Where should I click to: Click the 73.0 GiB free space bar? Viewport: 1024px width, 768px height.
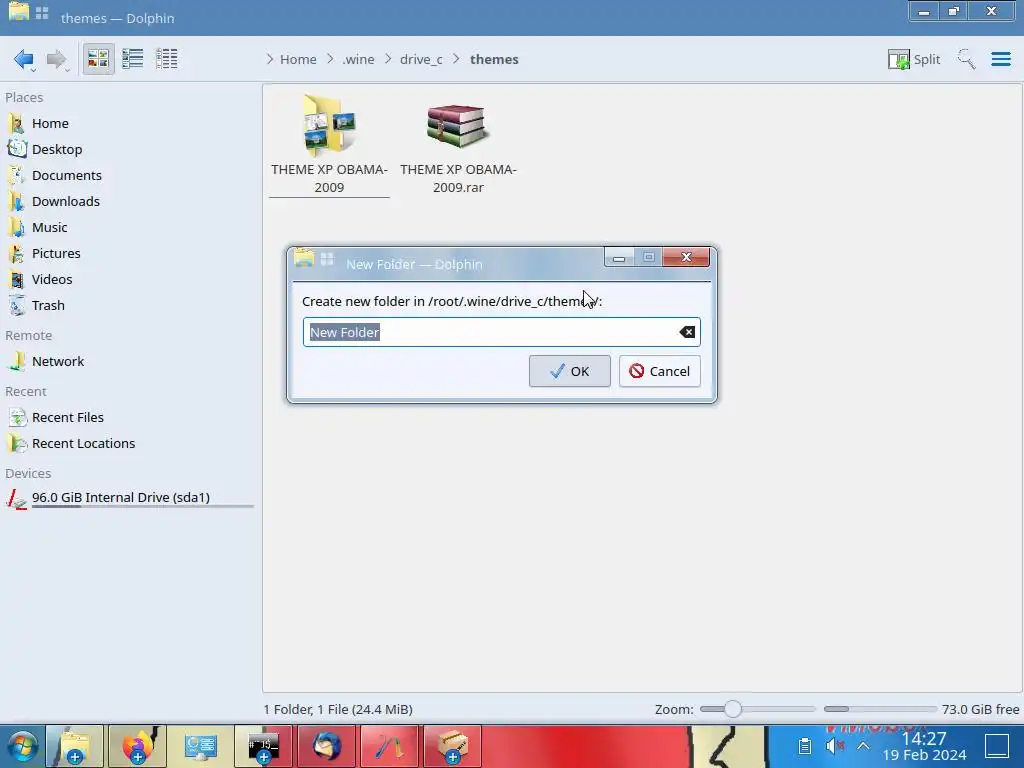[x=880, y=709]
